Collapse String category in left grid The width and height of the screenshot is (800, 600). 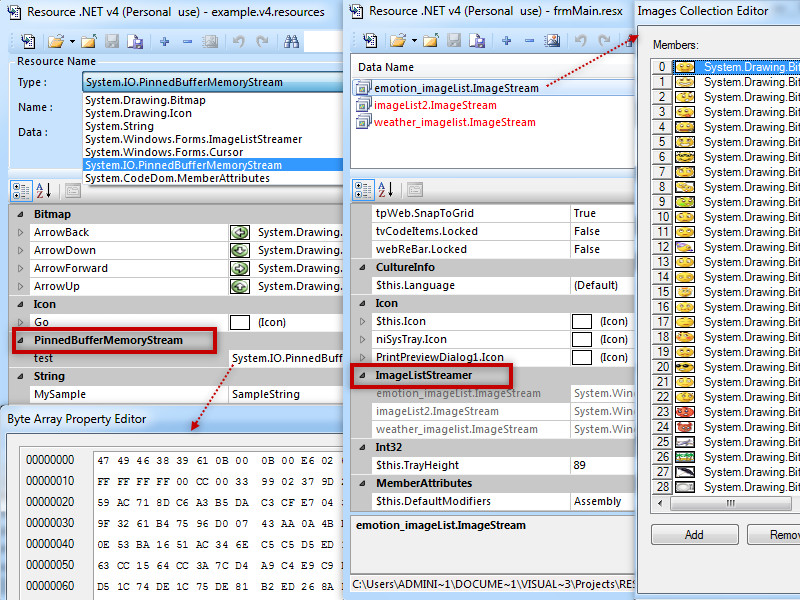[20, 376]
